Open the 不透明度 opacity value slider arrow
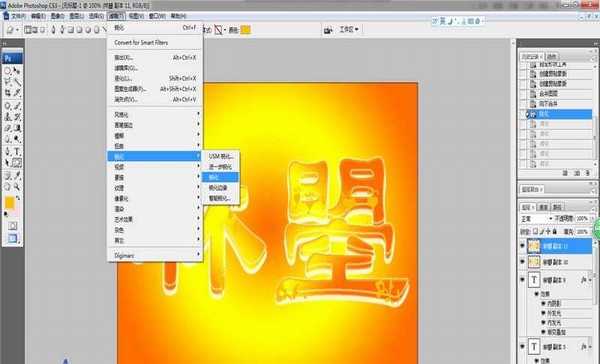Screen dimensions: 600x364 click(x=593, y=219)
